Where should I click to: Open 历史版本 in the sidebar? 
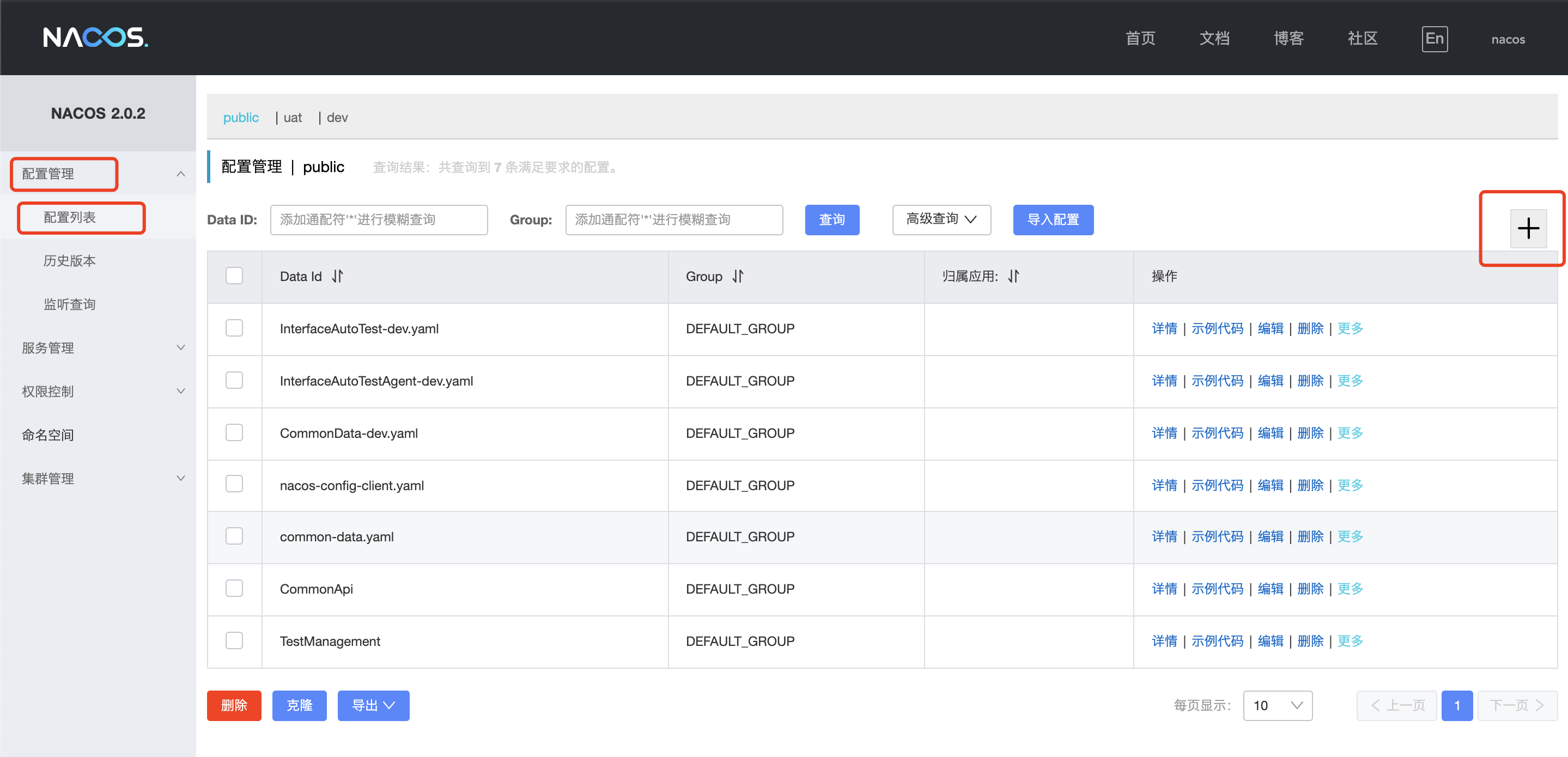click(x=69, y=261)
